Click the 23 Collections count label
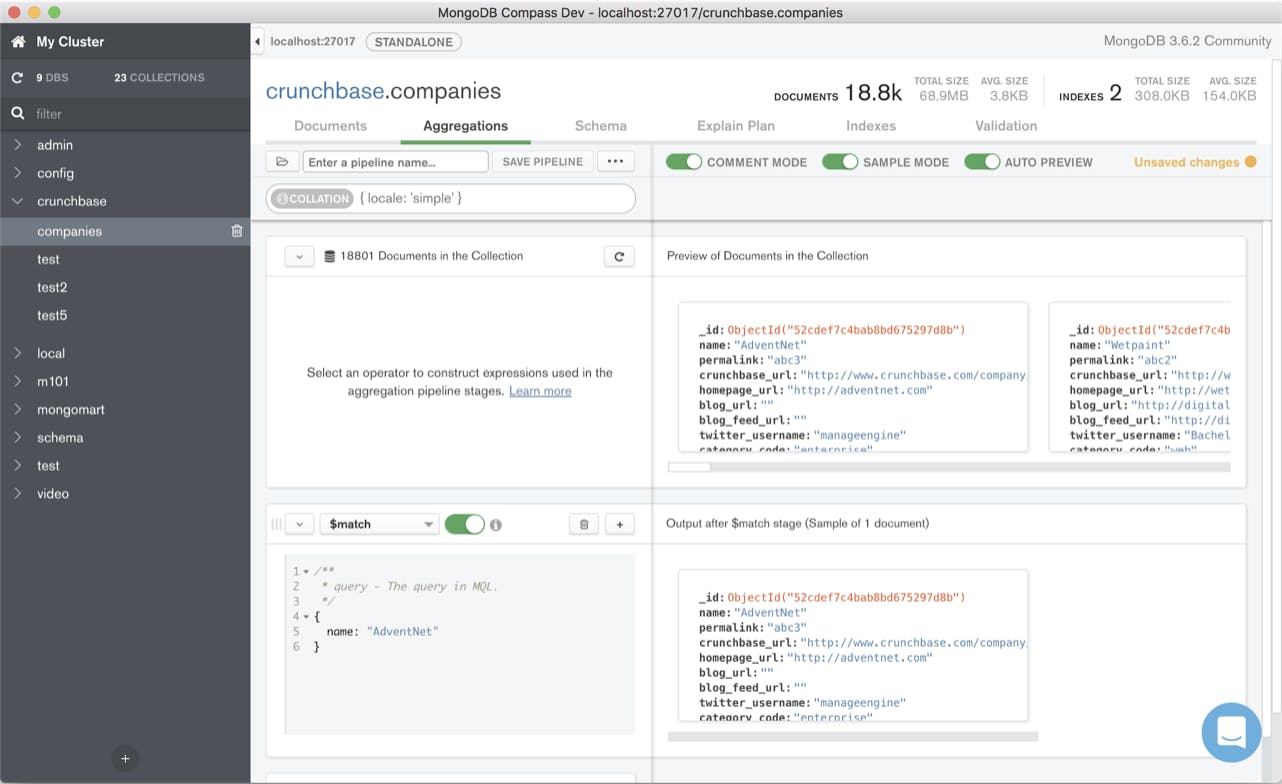This screenshot has height=784, width=1282. [x=159, y=77]
